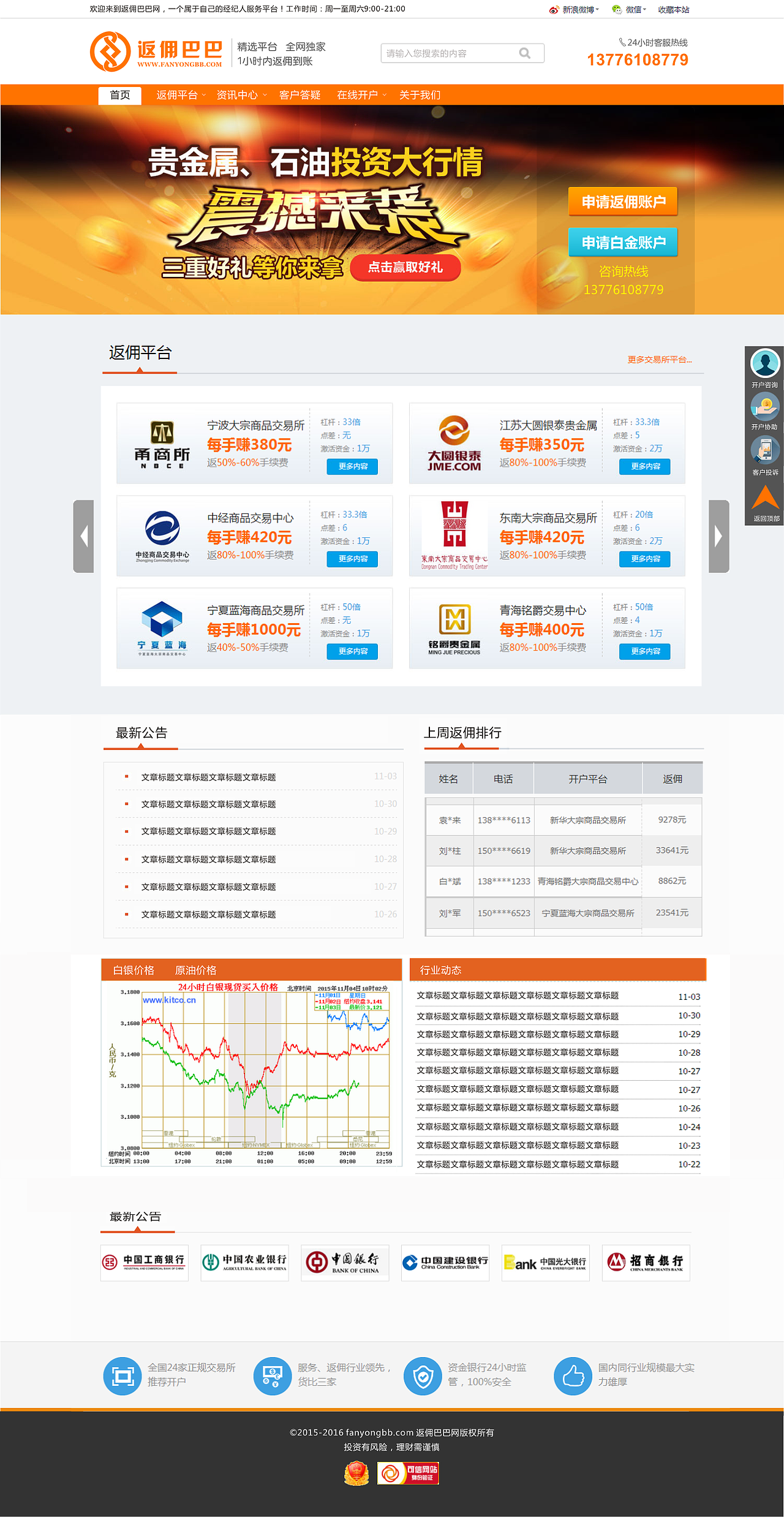Image resolution: width=784 pixels, height=1517 pixels.
Task: Click the 可信网站 verification badge
Action: pos(408,1473)
